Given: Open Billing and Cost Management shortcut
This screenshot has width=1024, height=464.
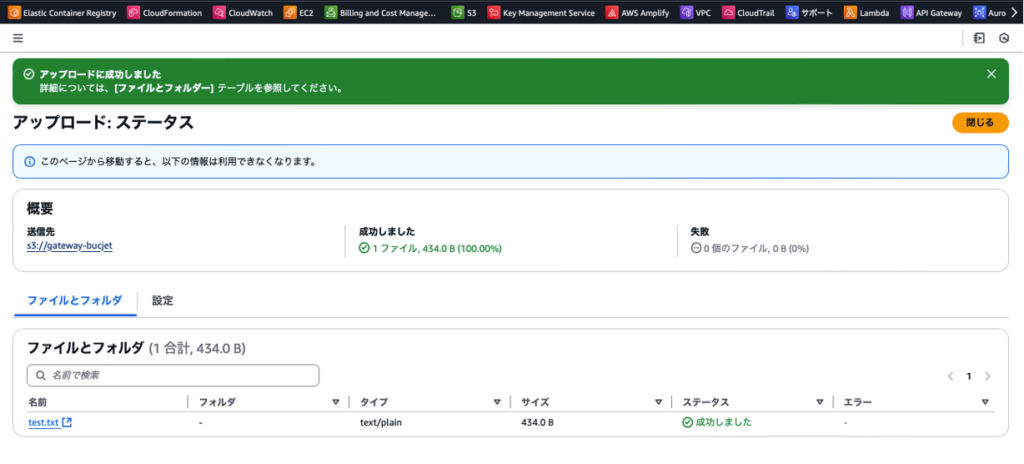Looking at the screenshot, I should 381,12.
